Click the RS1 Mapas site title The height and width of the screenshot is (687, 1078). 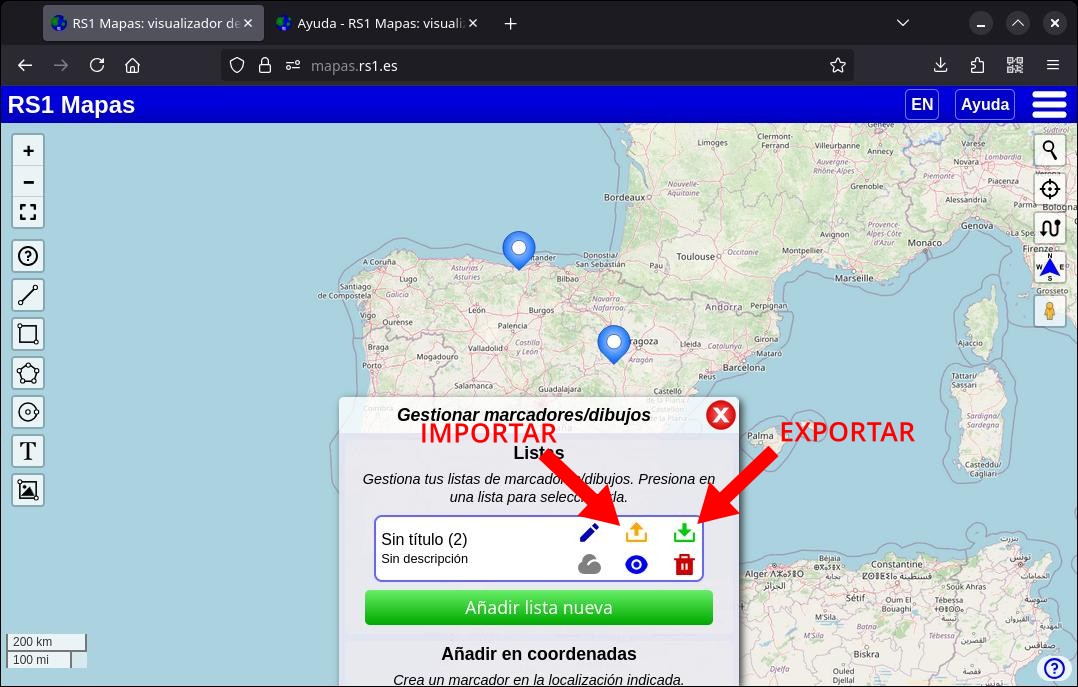[72, 105]
